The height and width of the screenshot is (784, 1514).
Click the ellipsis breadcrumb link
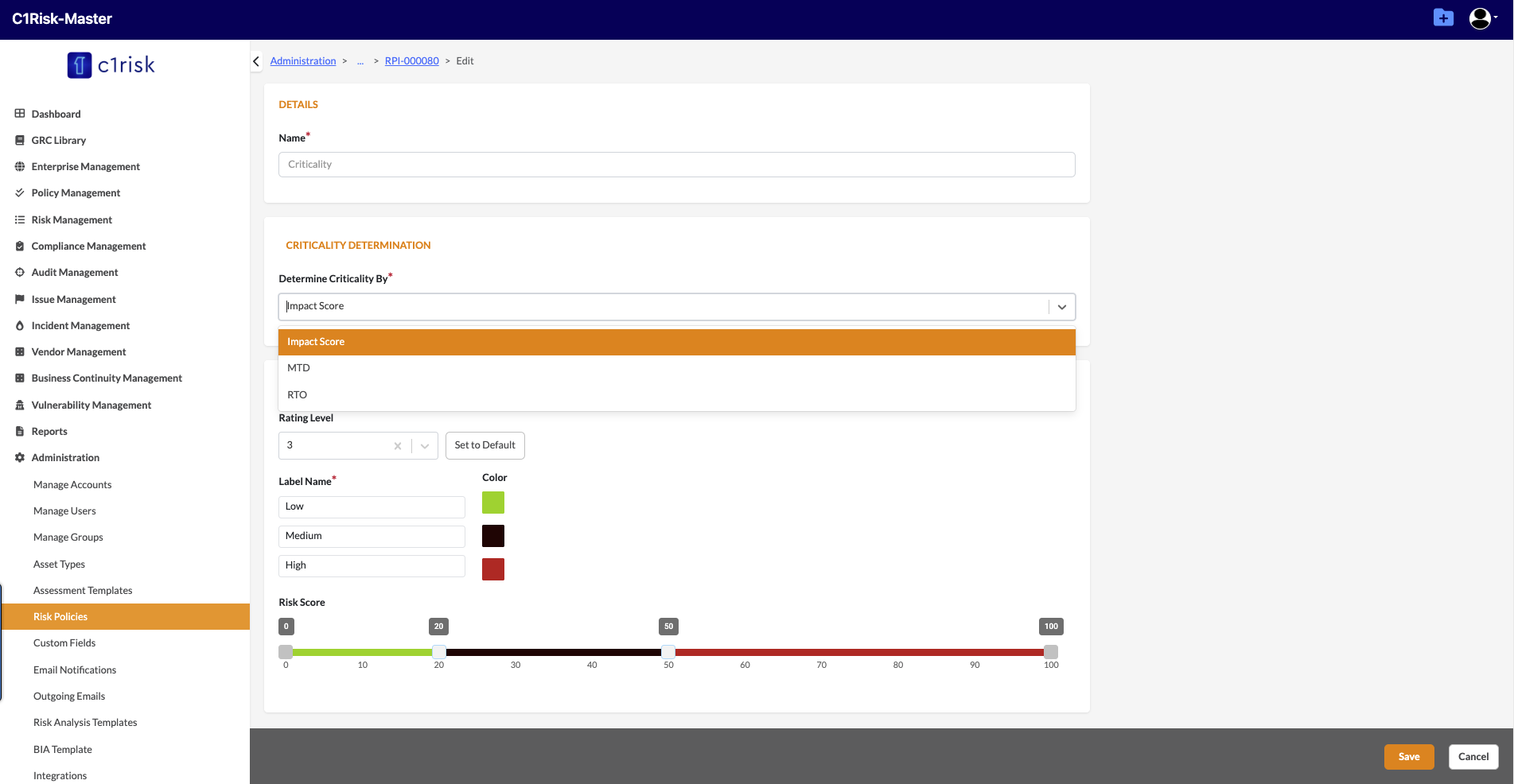[x=360, y=60]
